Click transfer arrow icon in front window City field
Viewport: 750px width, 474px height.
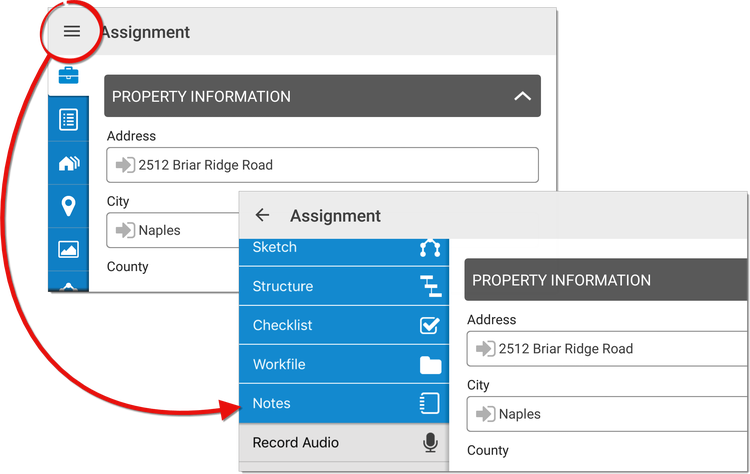[485, 414]
